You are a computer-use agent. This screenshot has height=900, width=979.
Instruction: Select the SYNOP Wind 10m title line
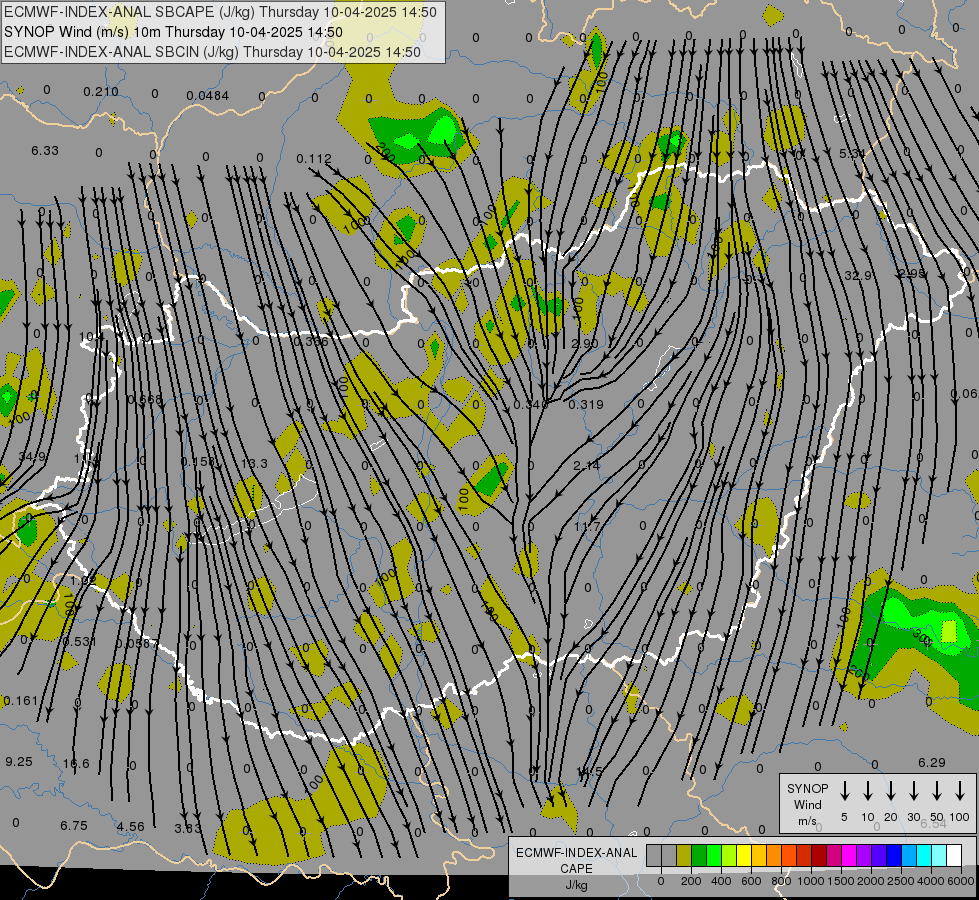tap(174, 32)
